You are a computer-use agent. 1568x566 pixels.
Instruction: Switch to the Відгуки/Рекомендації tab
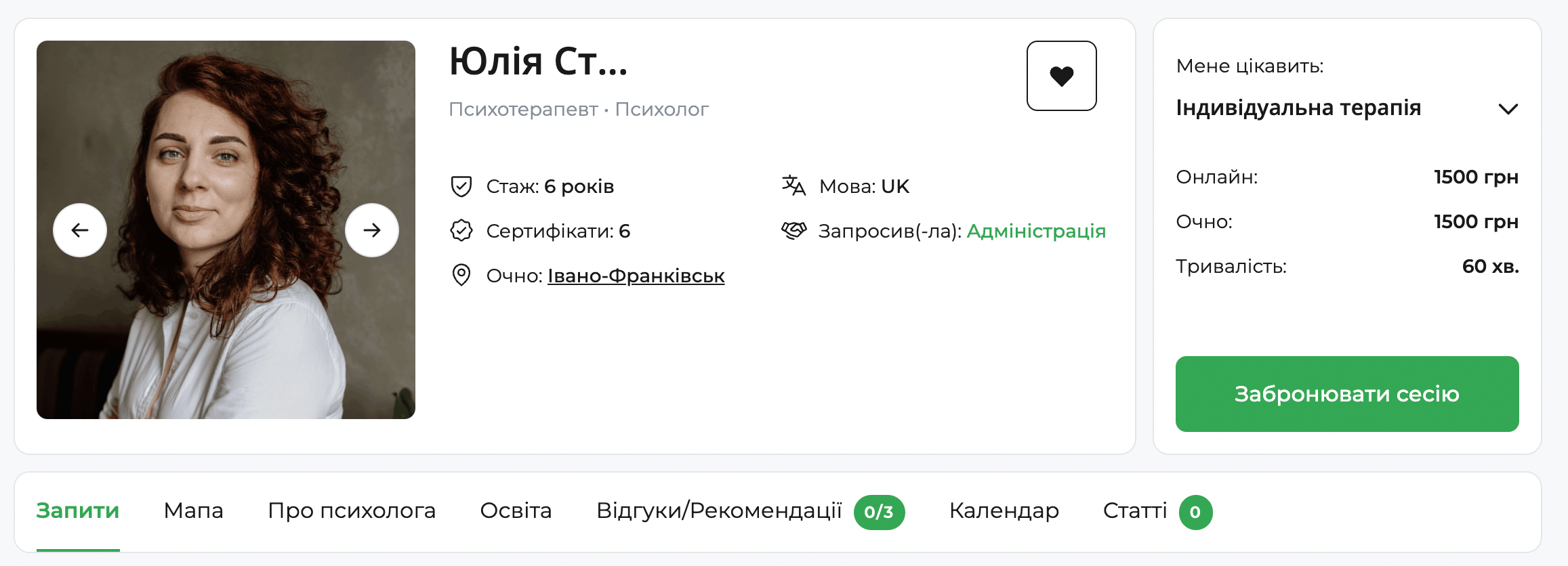(x=718, y=512)
